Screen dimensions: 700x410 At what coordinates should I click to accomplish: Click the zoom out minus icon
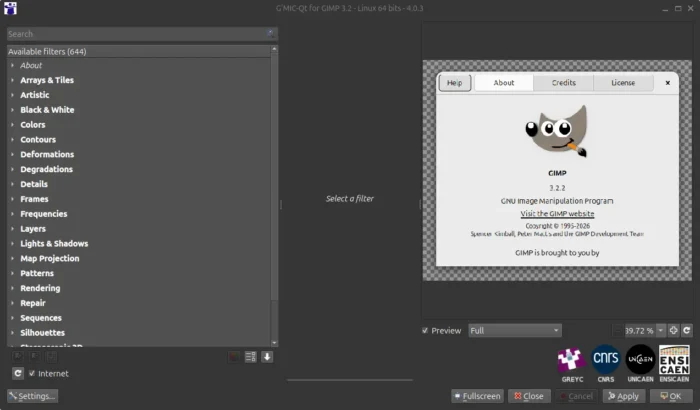(x=617, y=331)
